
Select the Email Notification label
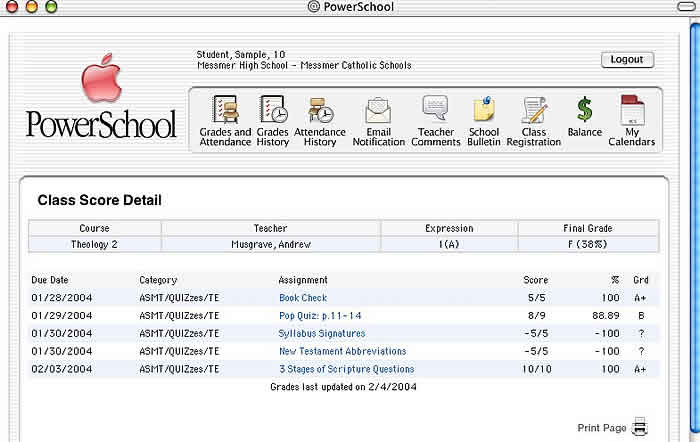379,137
